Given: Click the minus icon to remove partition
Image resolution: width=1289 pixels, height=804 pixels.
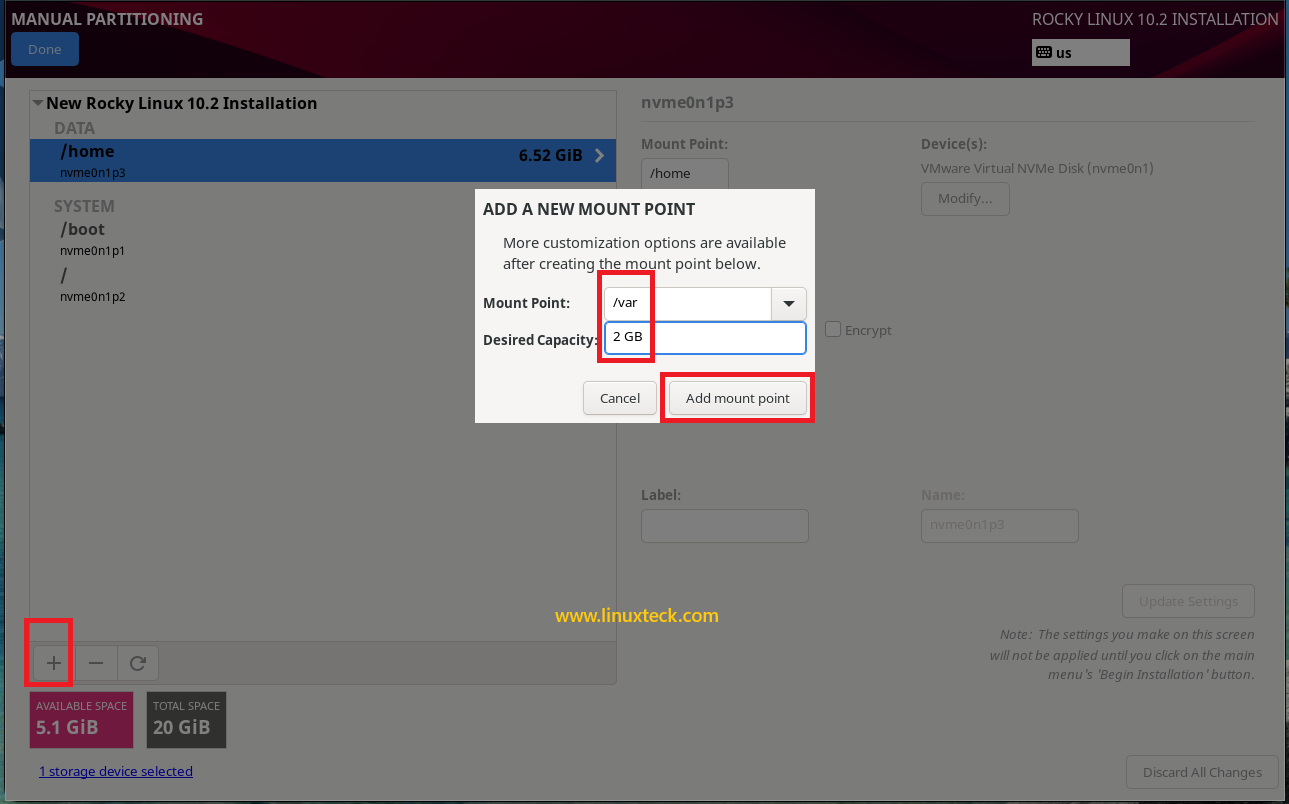Looking at the screenshot, I should (x=96, y=663).
